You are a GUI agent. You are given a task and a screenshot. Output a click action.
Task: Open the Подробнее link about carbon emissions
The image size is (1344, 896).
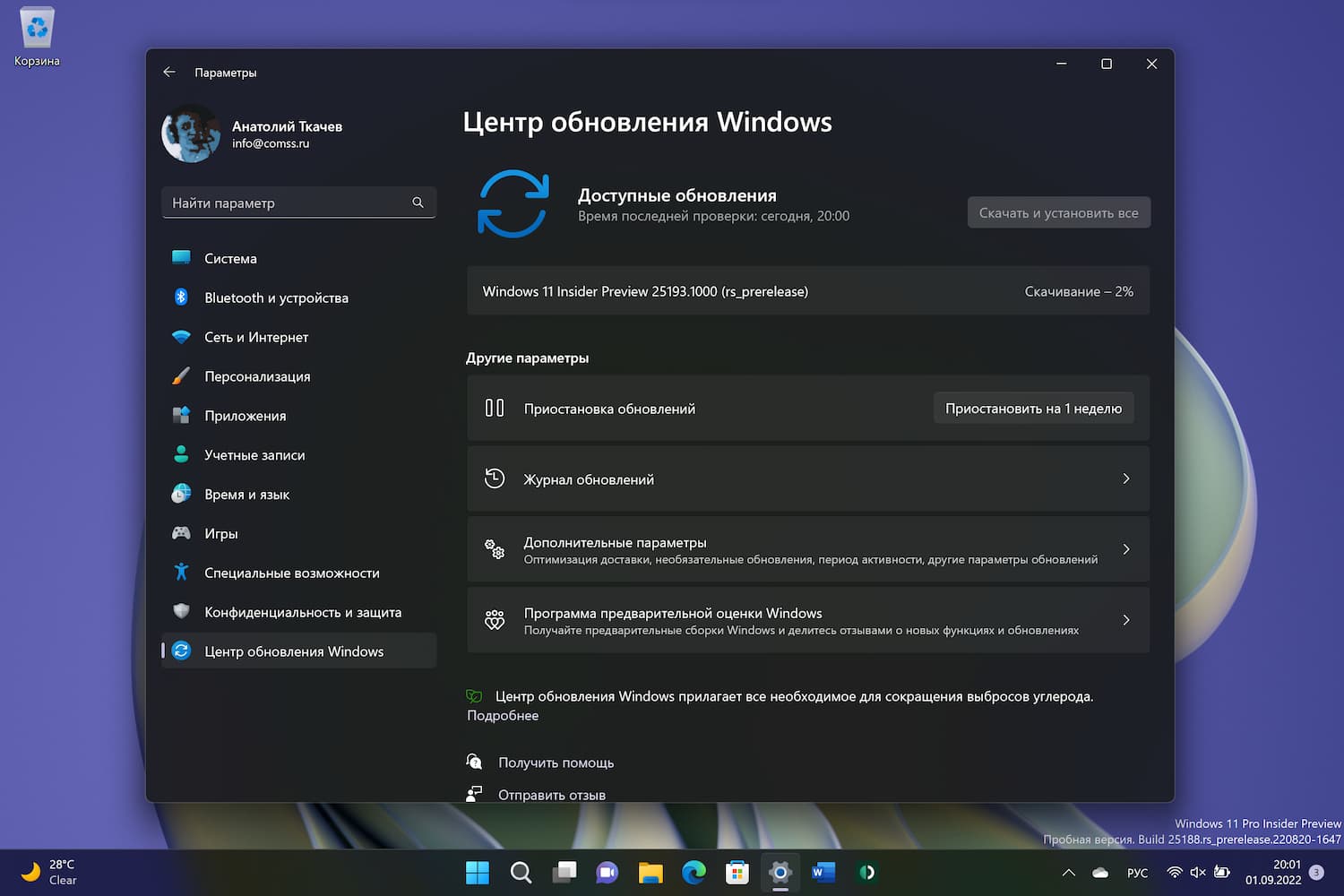(503, 715)
